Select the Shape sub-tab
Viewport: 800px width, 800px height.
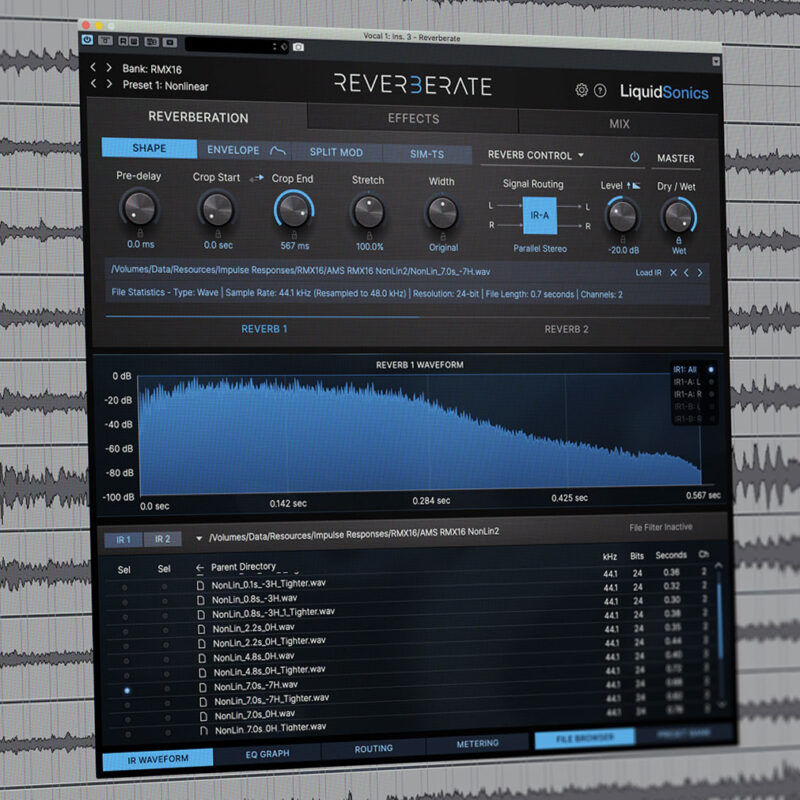click(149, 148)
